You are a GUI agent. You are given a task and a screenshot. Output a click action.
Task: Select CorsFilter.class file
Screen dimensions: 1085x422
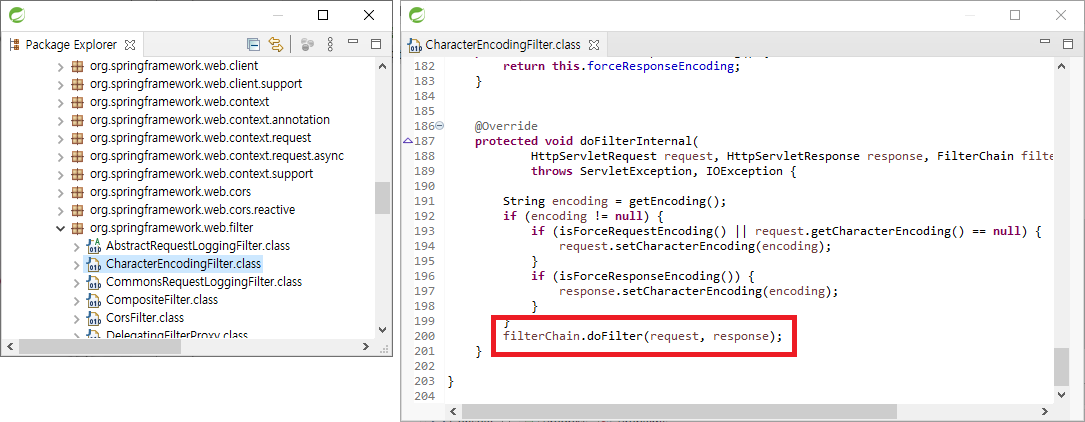pyautogui.click(x=145, y=318)
